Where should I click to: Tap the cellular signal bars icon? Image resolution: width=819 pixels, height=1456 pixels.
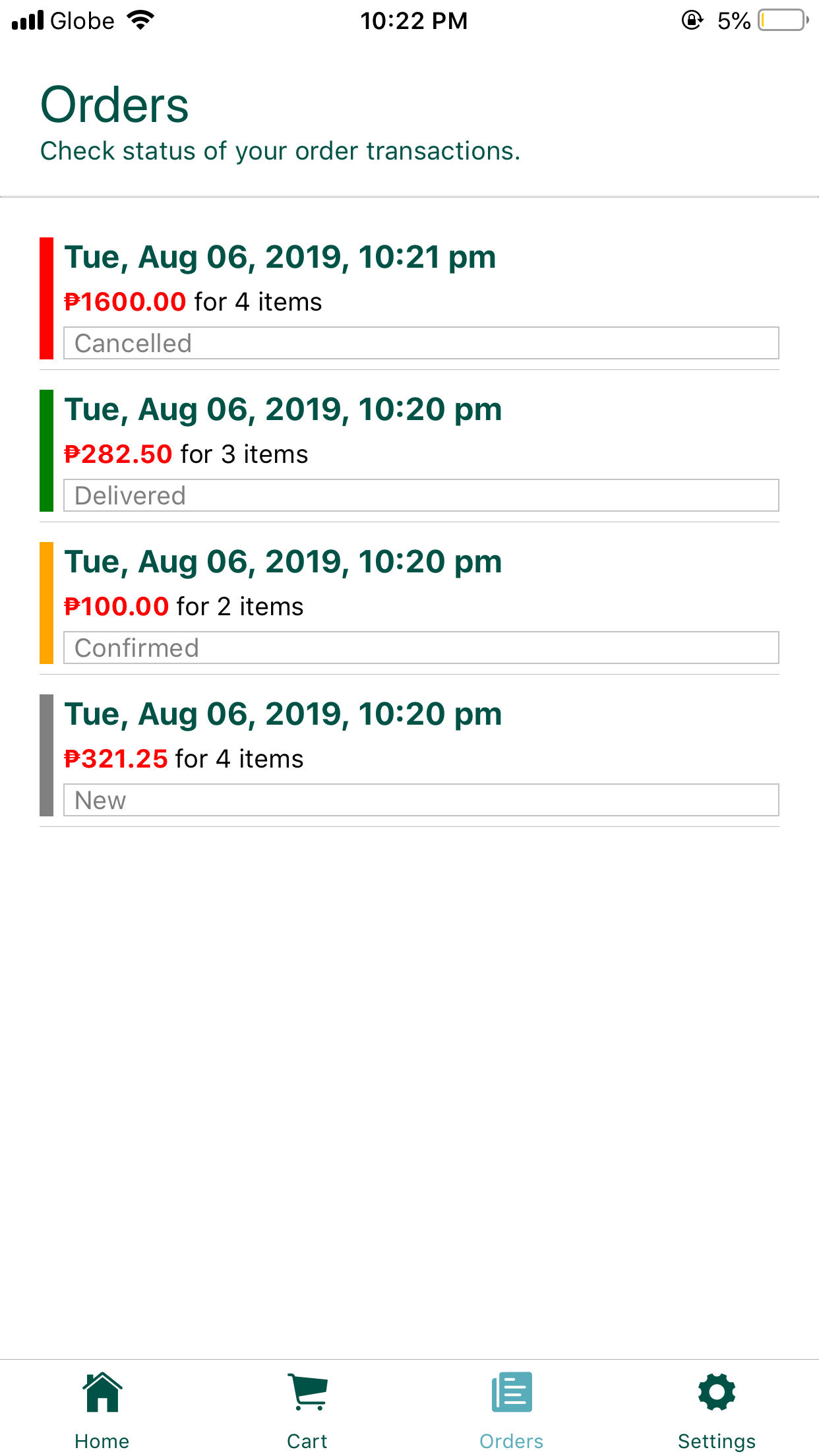28,20
